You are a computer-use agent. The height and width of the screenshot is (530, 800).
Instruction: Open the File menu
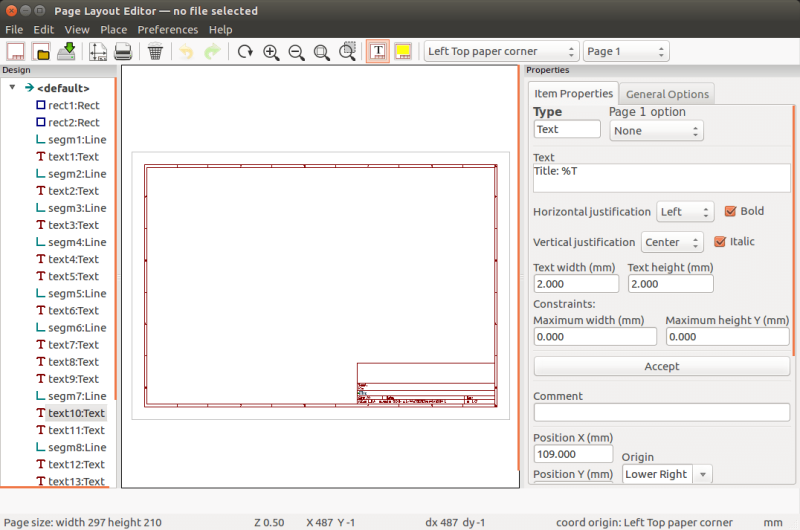(x=14, y=30)
